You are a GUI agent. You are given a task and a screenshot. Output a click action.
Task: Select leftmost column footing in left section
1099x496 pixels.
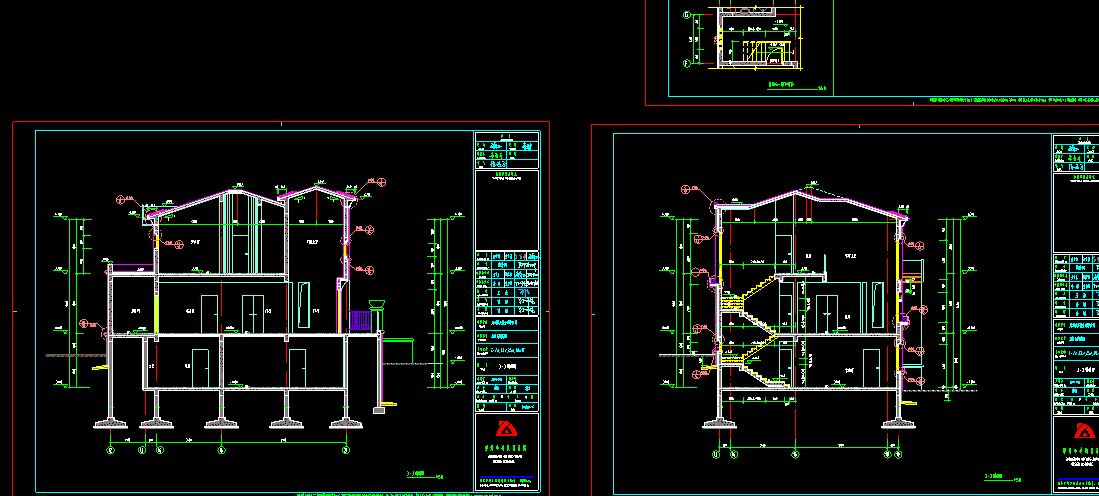click(111, 423)
